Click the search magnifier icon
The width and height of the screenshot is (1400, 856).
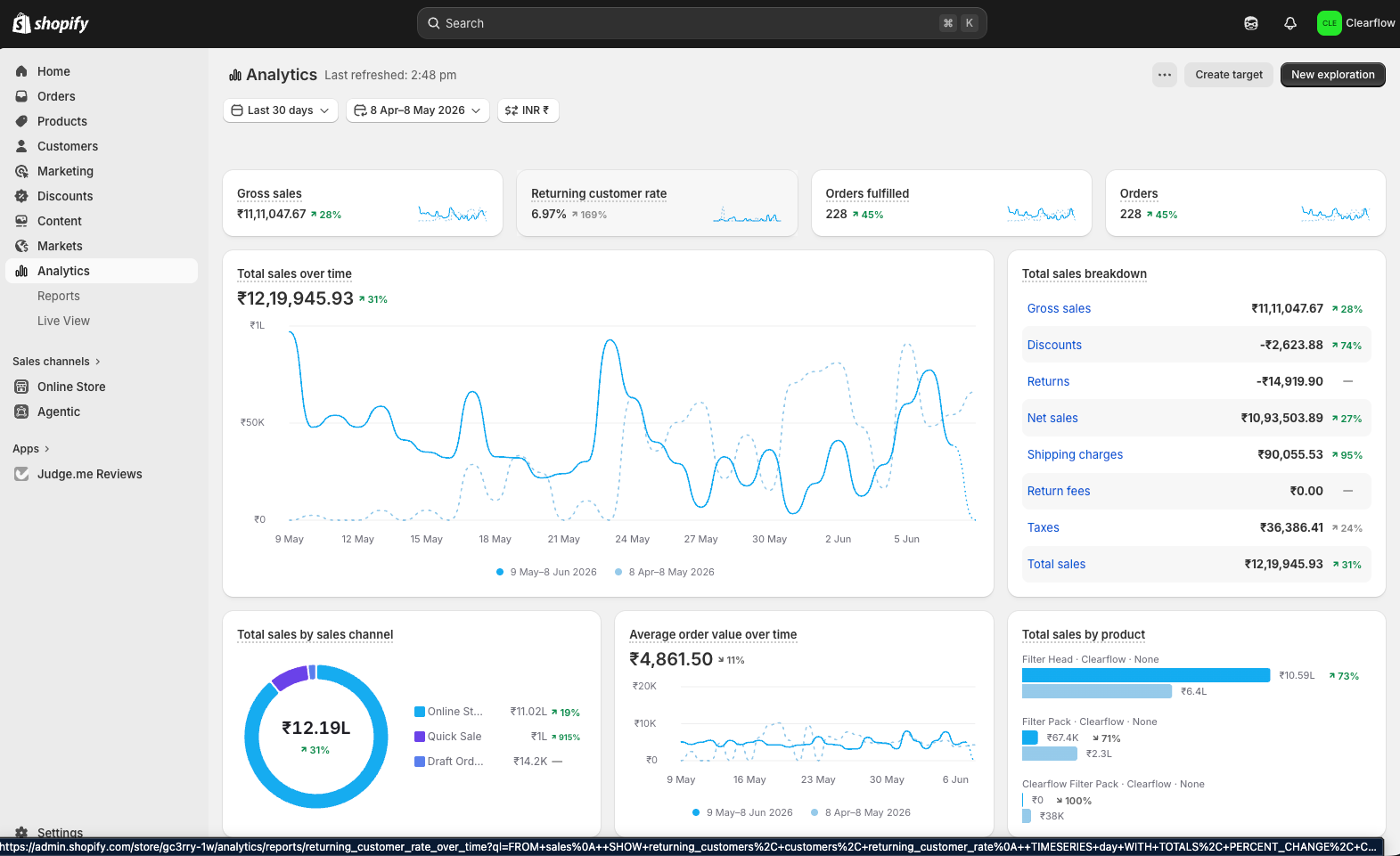(434, 23)
